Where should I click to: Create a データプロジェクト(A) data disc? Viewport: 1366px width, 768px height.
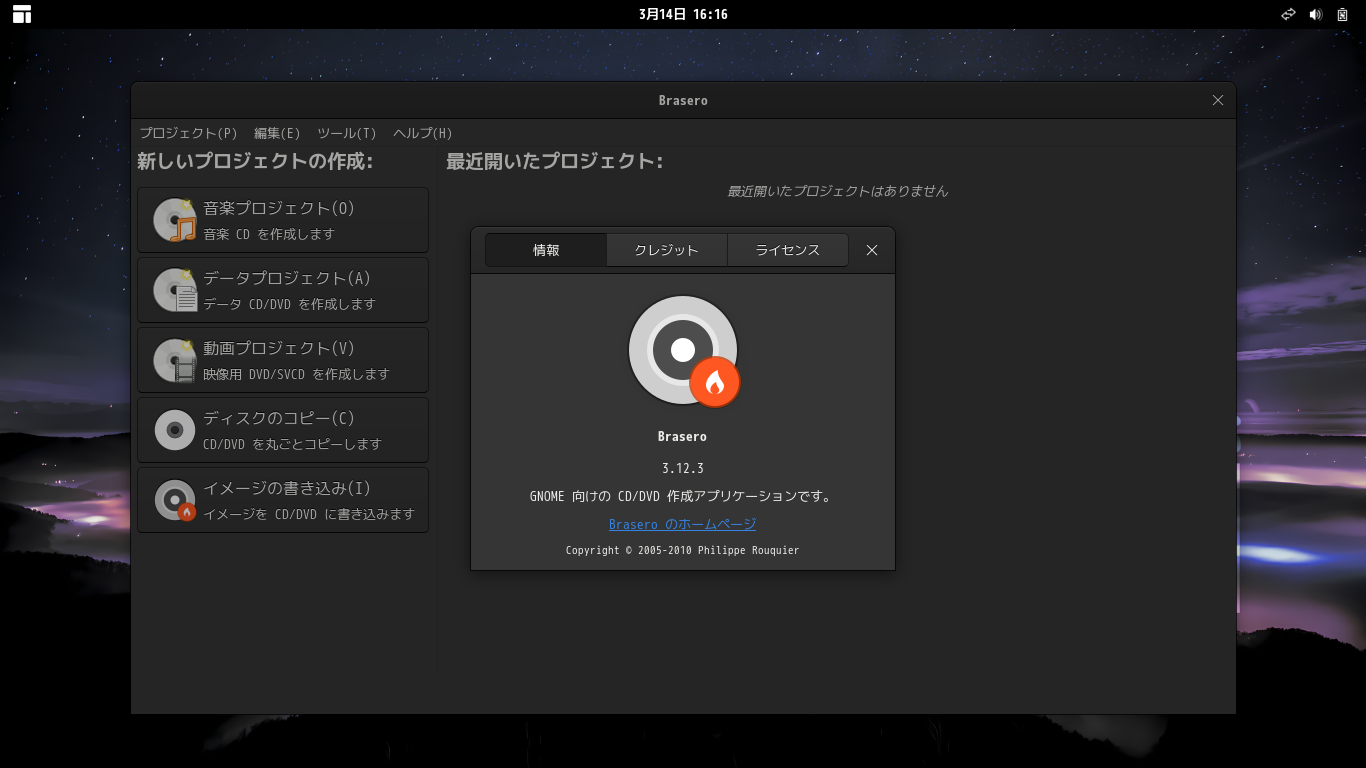(283, 290)
